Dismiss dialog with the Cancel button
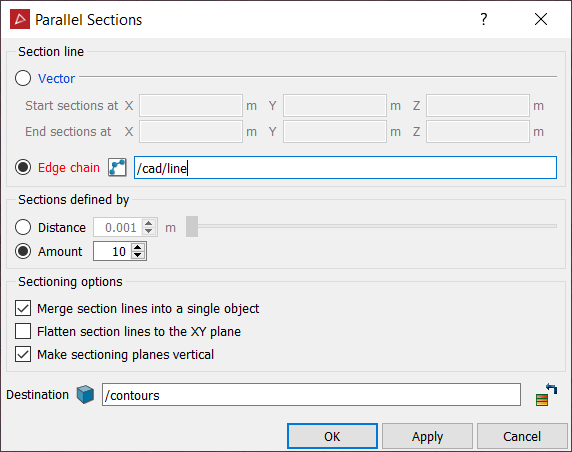 522,436
